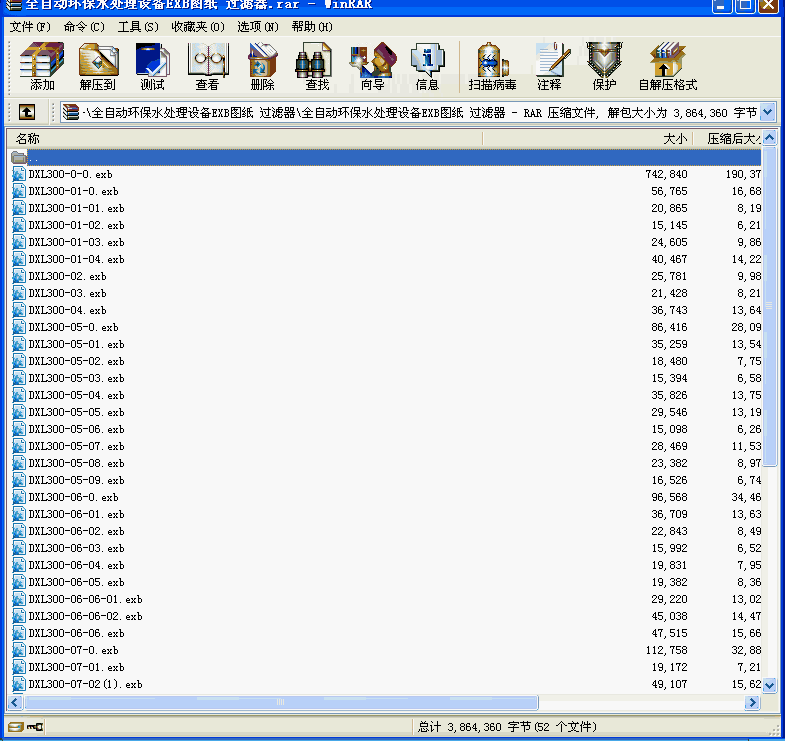The height and width of the screenshot is (741, 785).
Task: Click file icon of DXL300-03.exb
Action: tap(19, 293)
